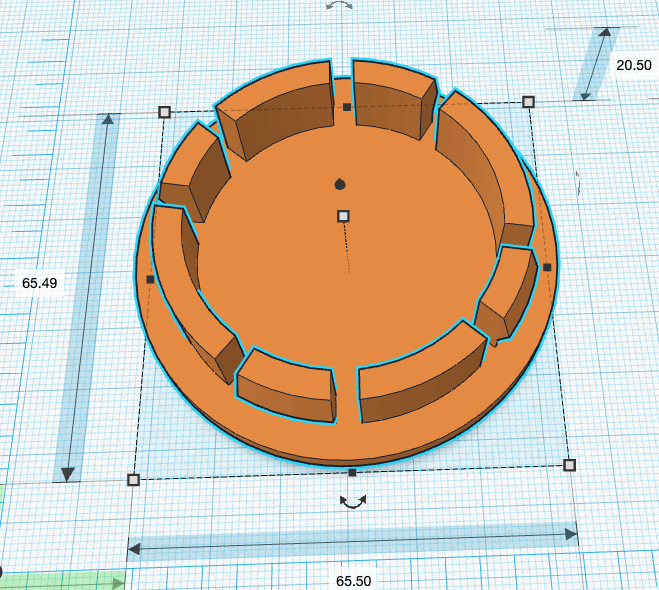This screenshot has height=590, width=659.
Task: Click the left edge black midpoint handle
Action: tap(150, 279)
